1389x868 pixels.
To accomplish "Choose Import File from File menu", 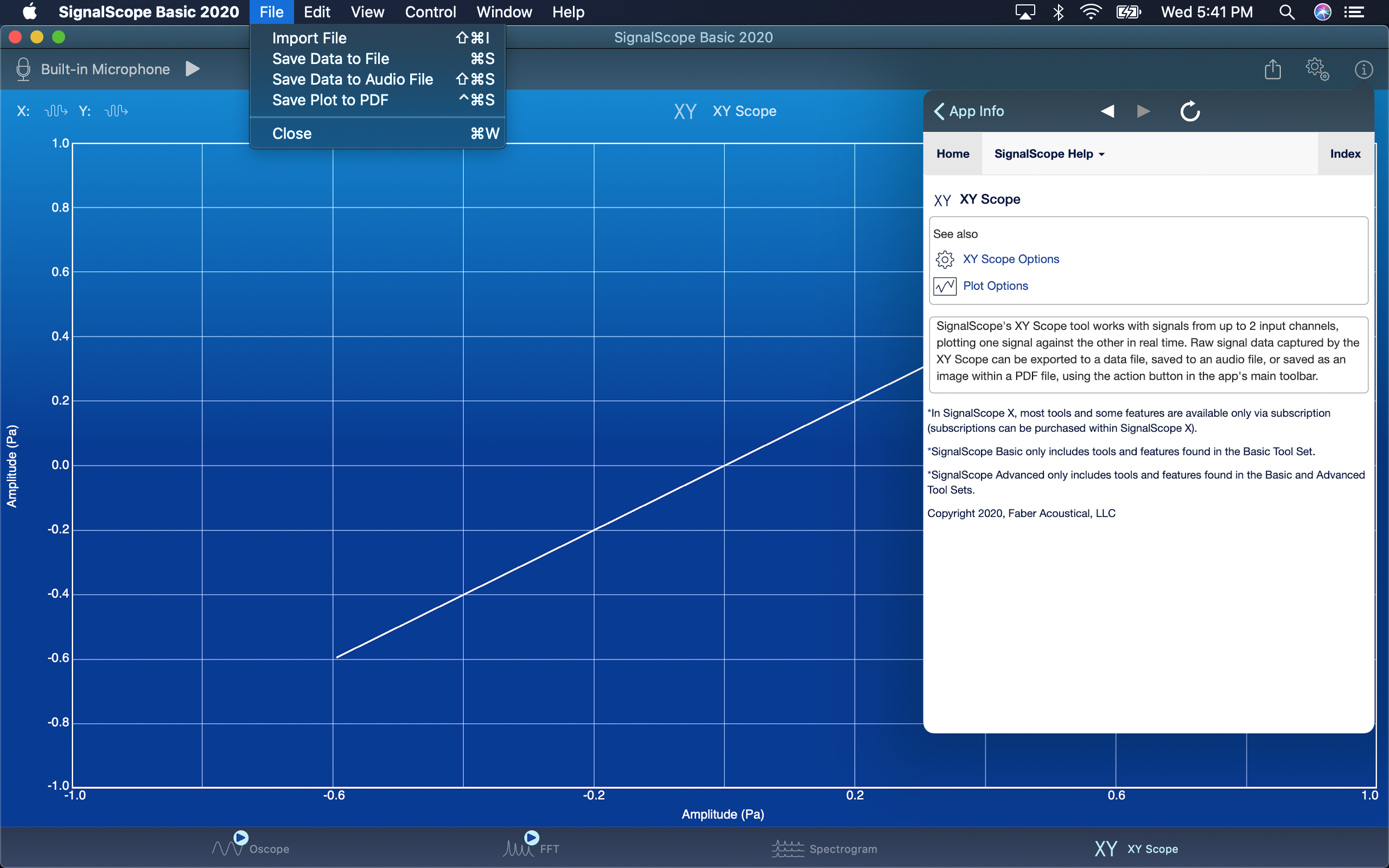I will click(x=378, y=38).
